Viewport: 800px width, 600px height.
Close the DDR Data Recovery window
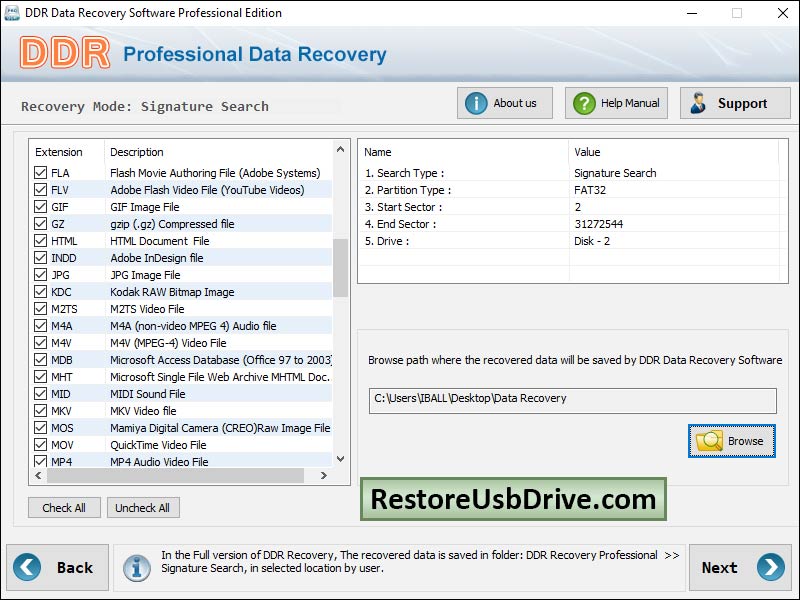pyautogui.click(x=783, y=13)
